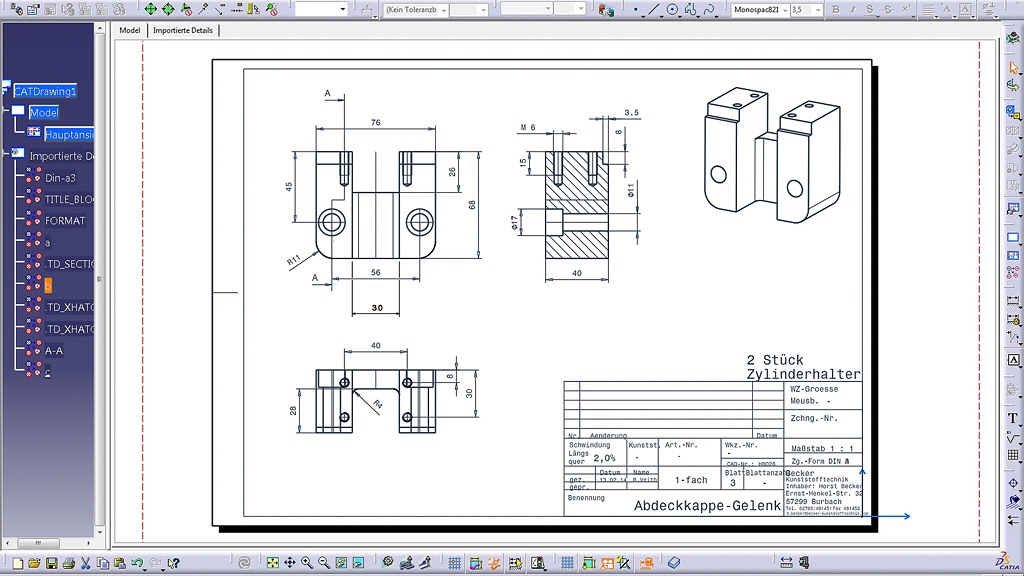Click the New document icon
The height and width of the screenshot is (576, 1024).
pyautogui.click(x=17, y=563)
